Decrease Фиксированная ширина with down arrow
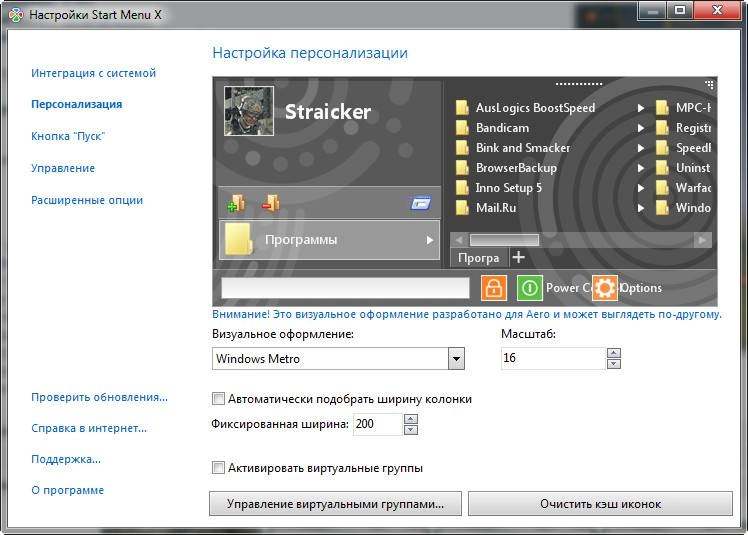This screenshot has height=535, width=748. (411, 430)
